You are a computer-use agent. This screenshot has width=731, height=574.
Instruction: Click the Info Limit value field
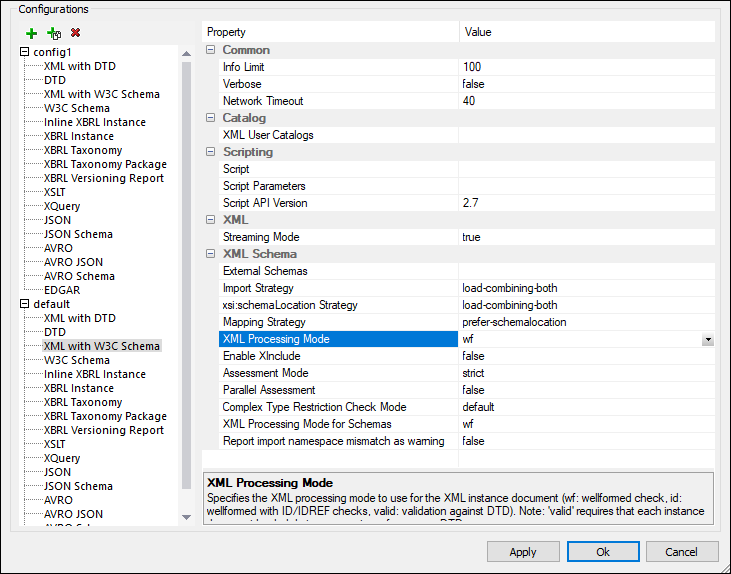[586, 67]
